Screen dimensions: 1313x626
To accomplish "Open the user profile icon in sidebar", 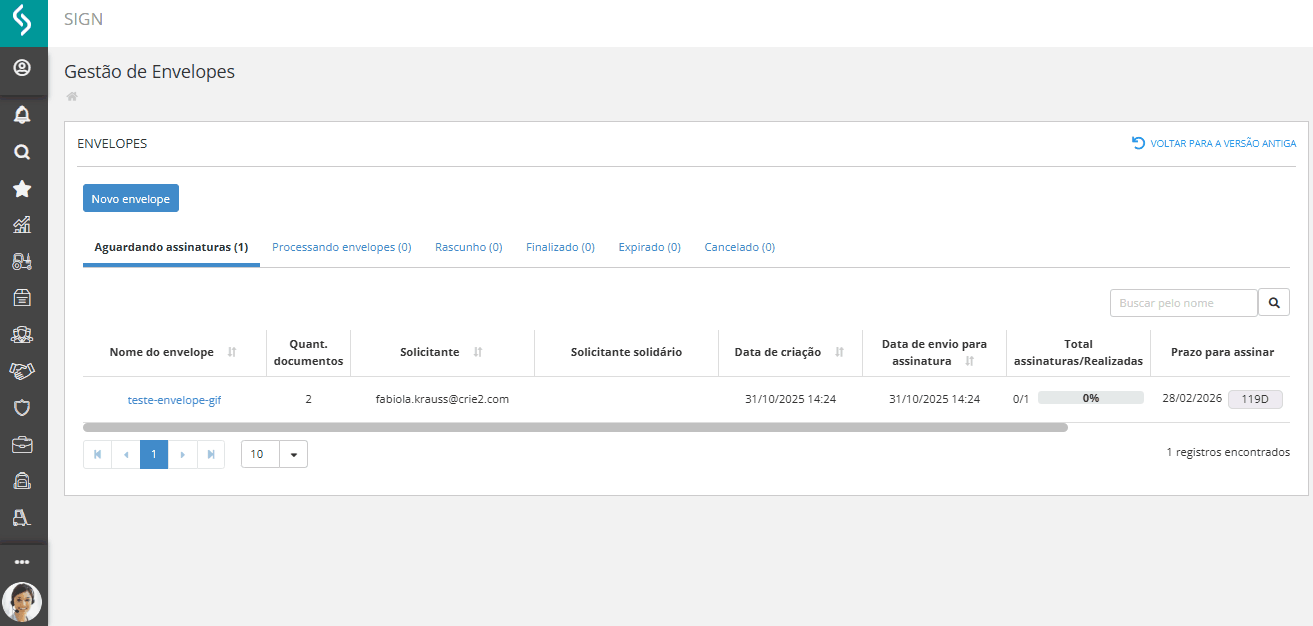I will [x=22, y=68].
